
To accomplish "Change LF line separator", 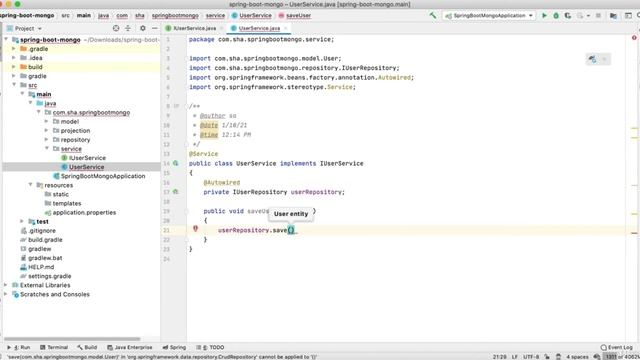I will 515,357.
